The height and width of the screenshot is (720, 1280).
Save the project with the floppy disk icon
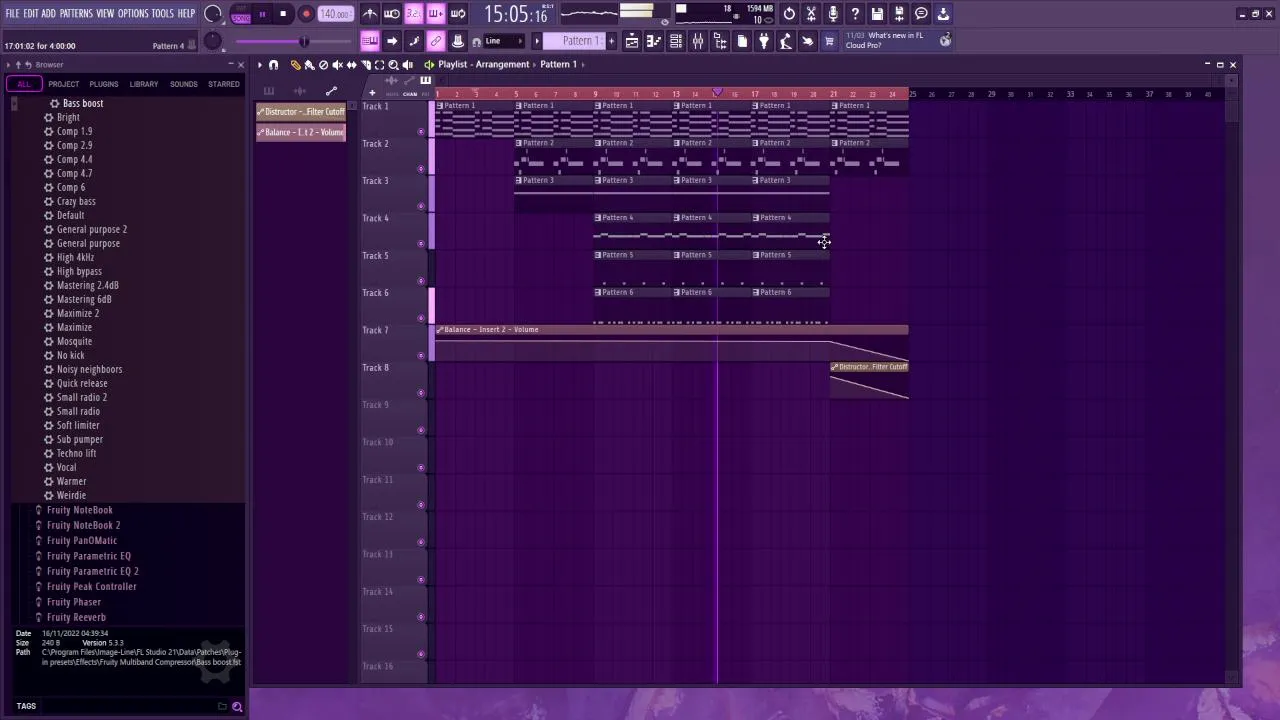tap(877, 14)
